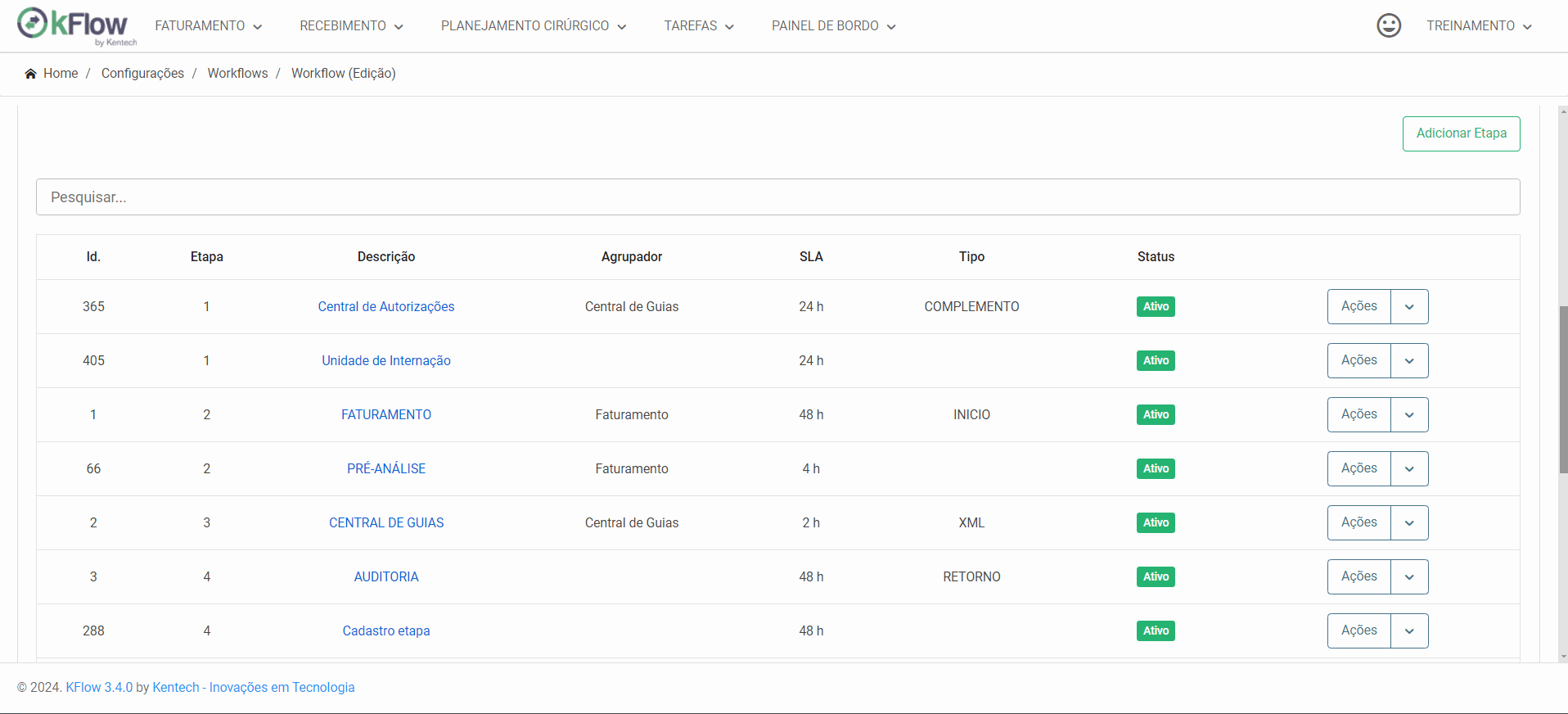Viewport: 1568px width, 714px height.
Task: Open the CENTRAL DE GUIAS stage link
Action: coord(386,523)
